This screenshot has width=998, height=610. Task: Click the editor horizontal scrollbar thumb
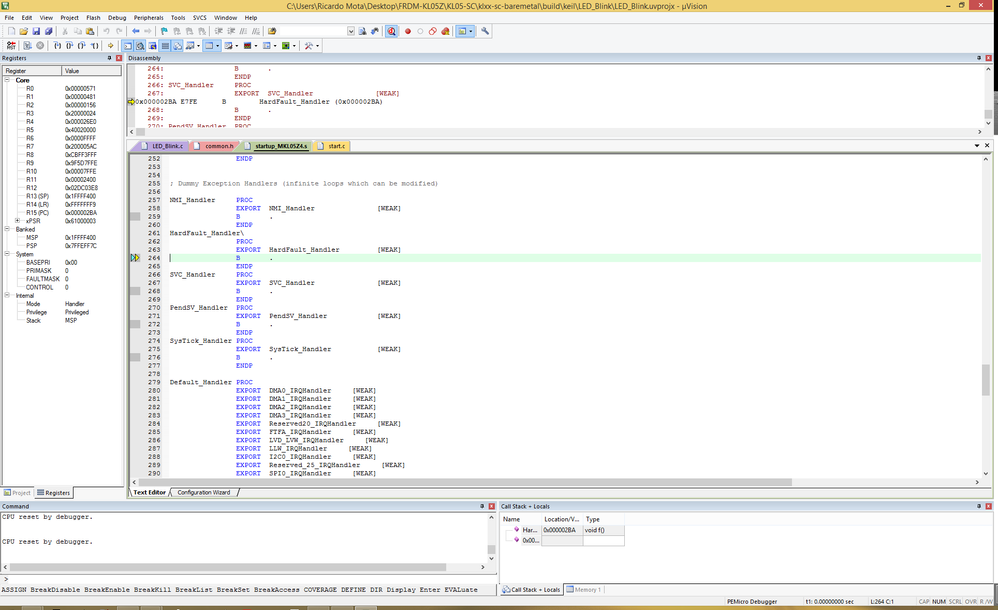click(x=465, y=482)
